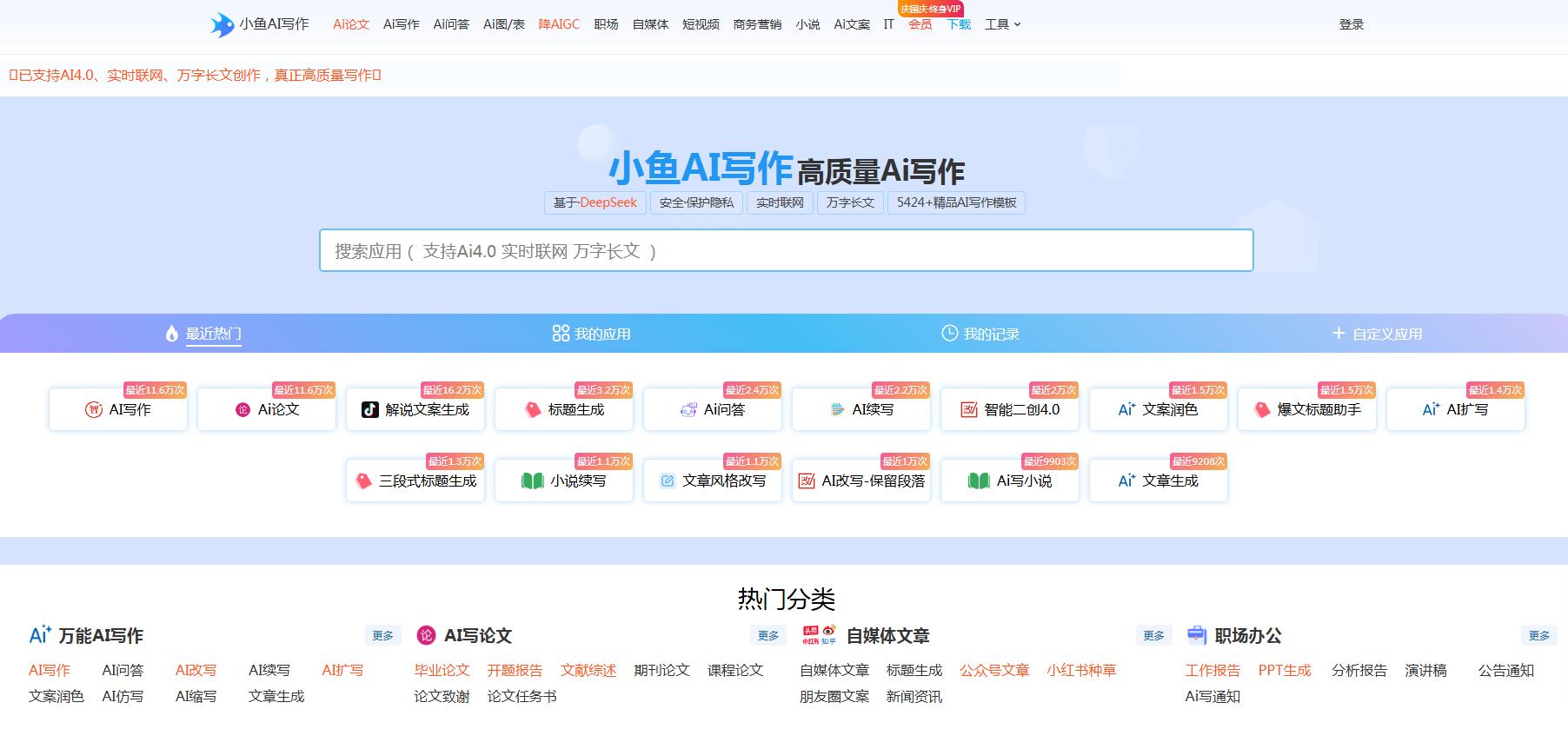The height and width of the screenshot is (749, 1568).
Task: Open the 文献综述 link
Action: tap(588, 670)
